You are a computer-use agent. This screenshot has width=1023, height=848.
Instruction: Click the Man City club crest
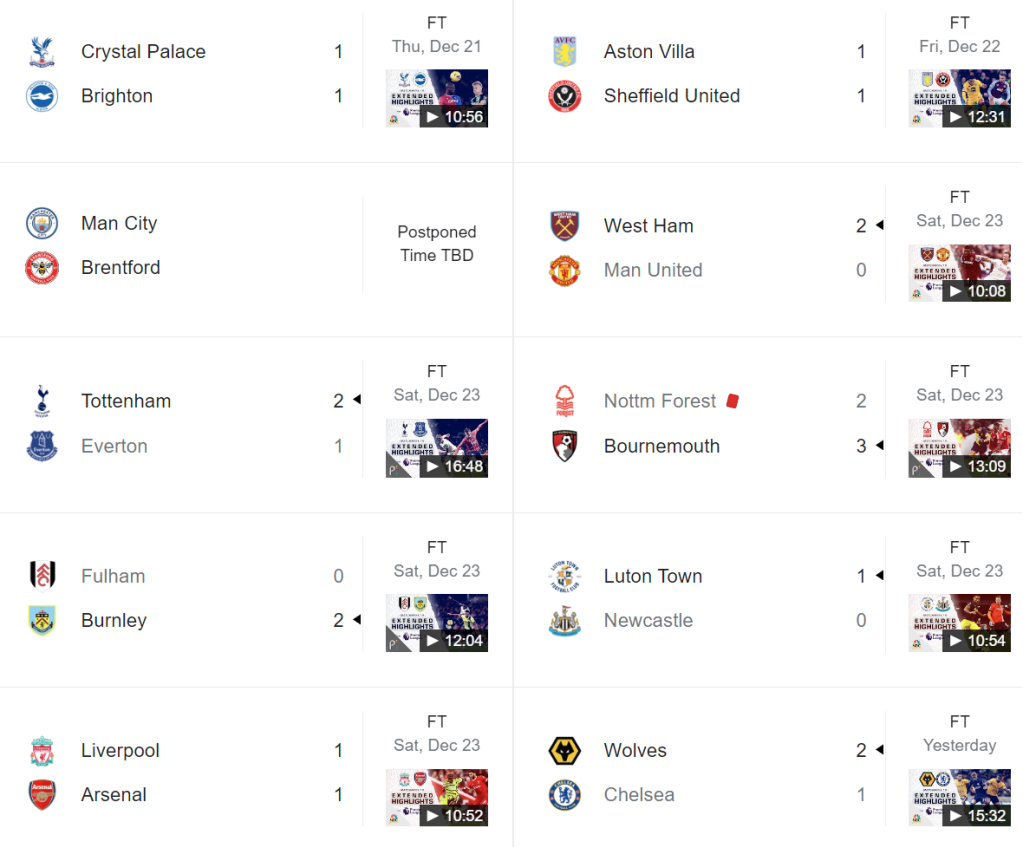[42, 223]
